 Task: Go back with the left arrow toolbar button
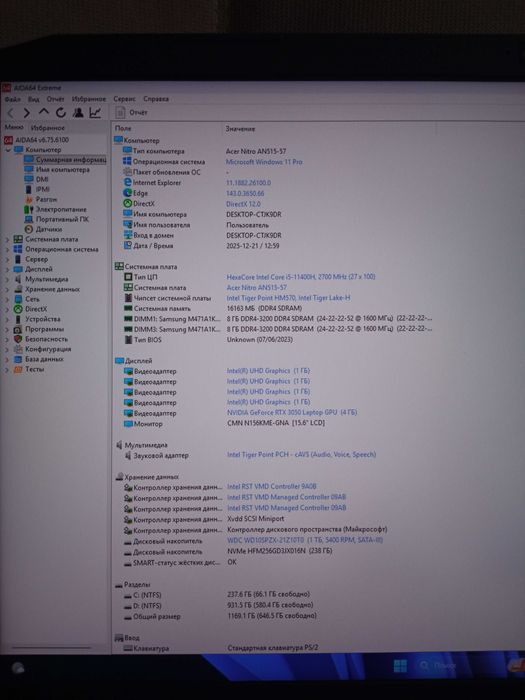click(11, 113)
